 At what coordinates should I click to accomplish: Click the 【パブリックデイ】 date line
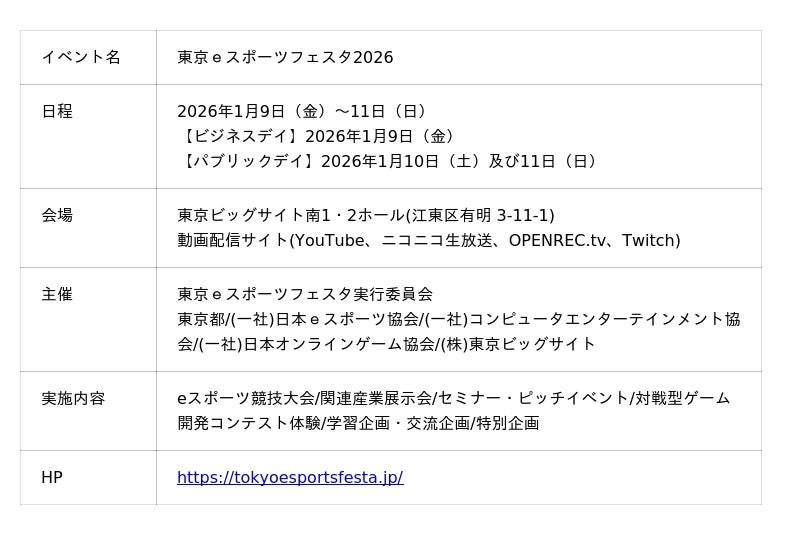(390, 161)
